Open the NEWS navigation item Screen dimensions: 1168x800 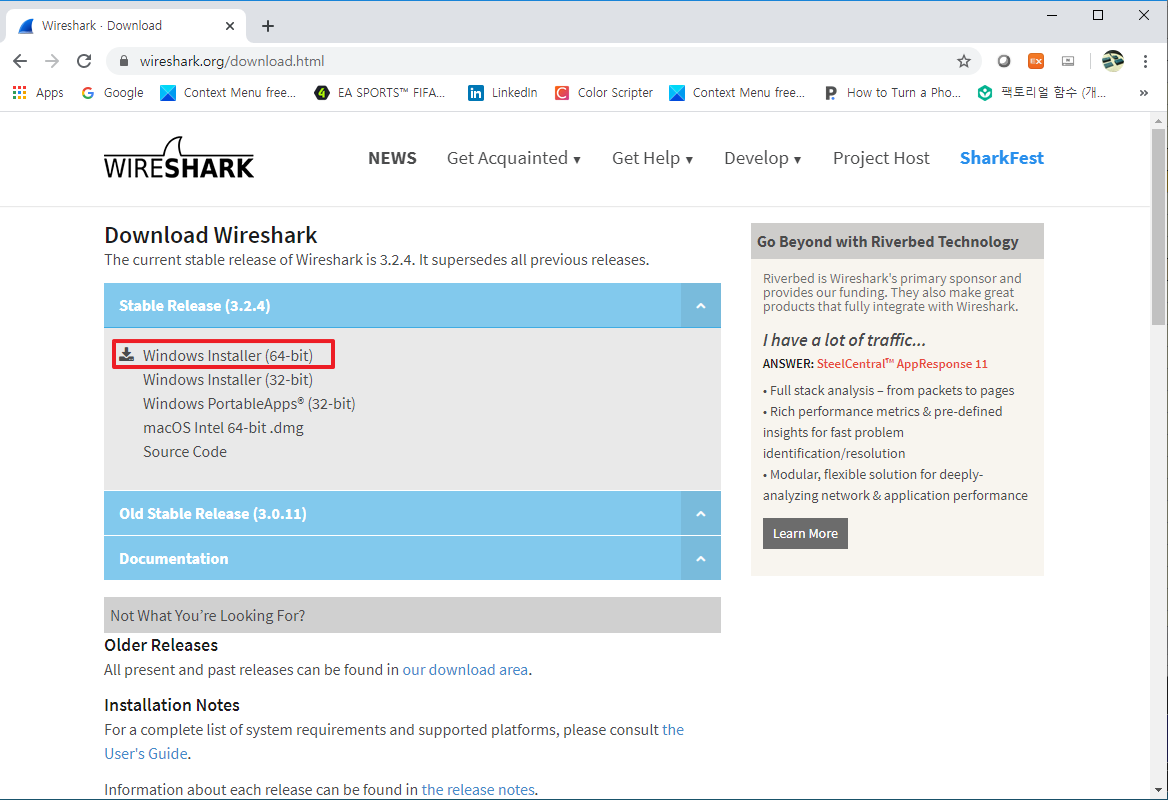click(x=393, y=158)
